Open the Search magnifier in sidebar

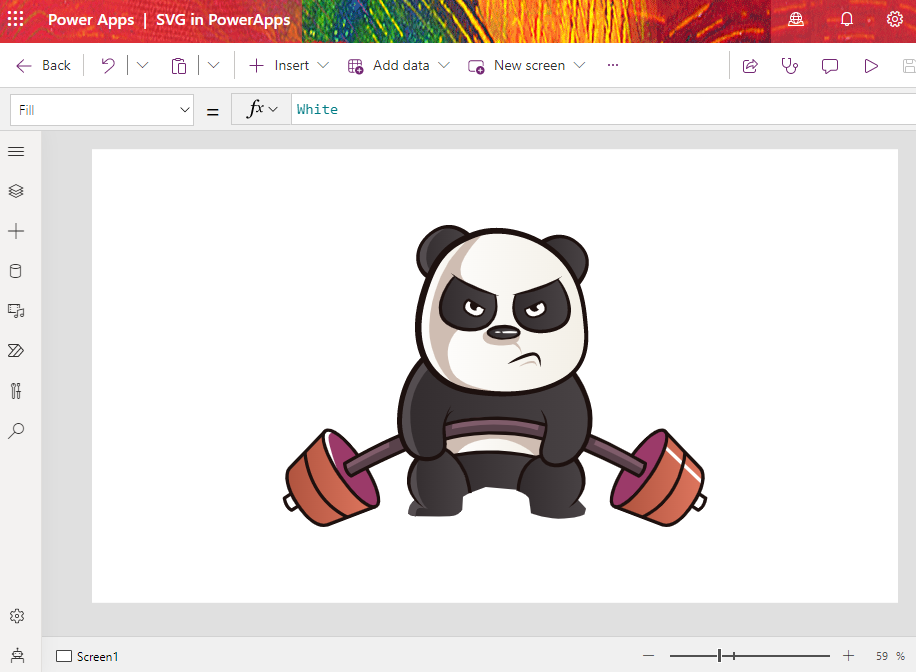(16, 431)
